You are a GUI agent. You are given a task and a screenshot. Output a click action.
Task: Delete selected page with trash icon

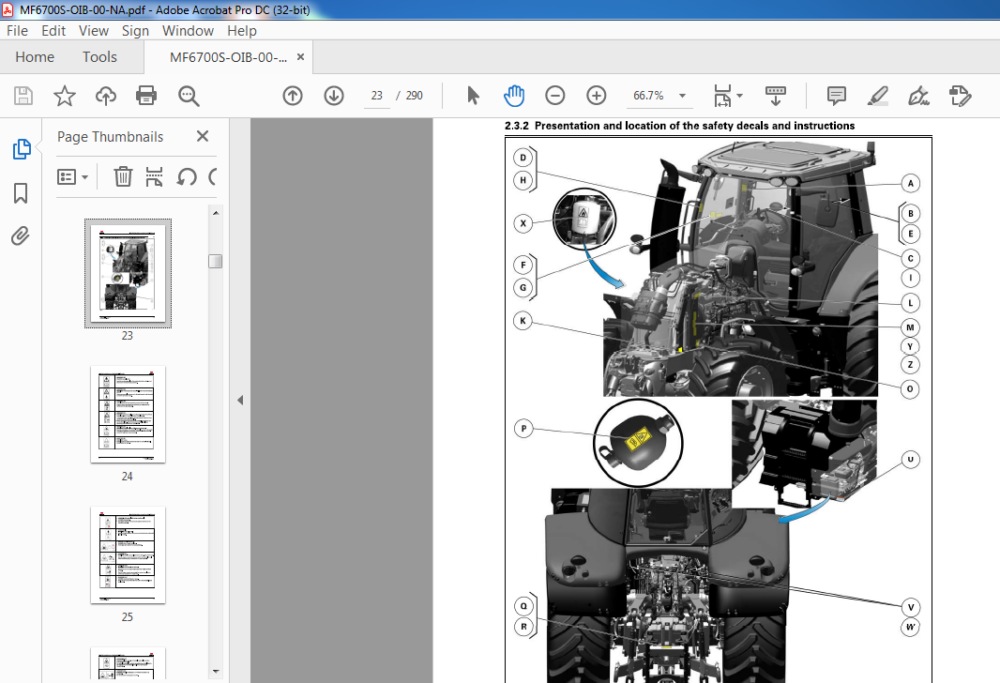click(123, 177)
